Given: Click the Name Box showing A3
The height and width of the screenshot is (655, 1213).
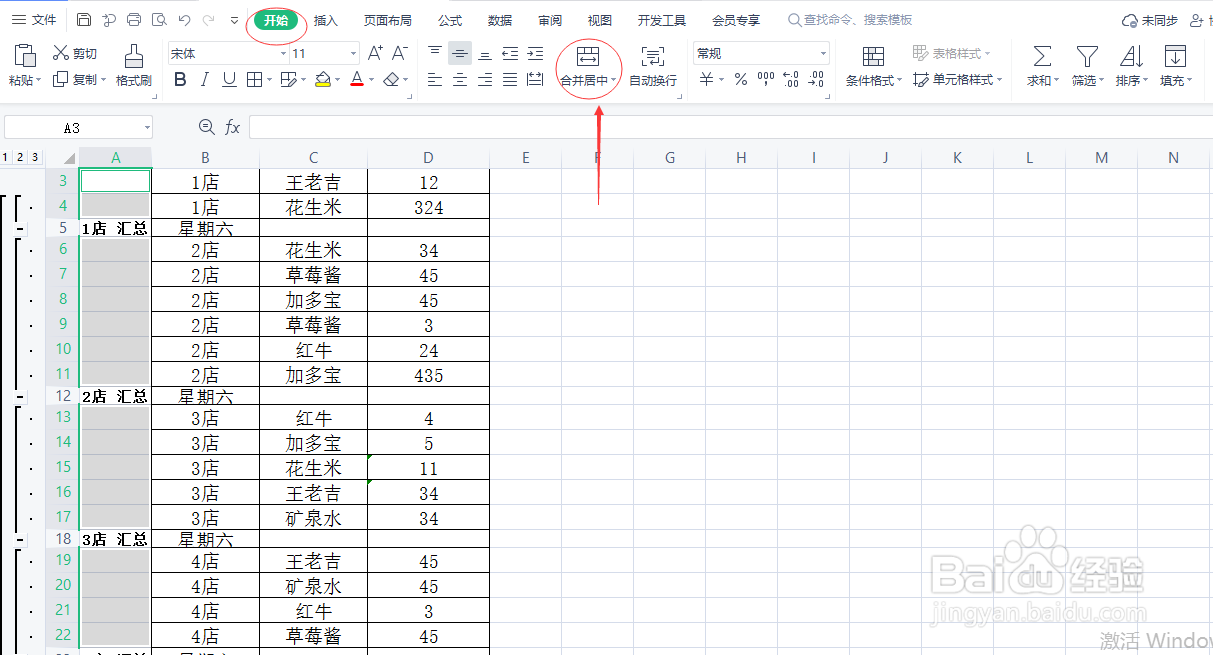Looking at the screenshot, I should (78, 128).
